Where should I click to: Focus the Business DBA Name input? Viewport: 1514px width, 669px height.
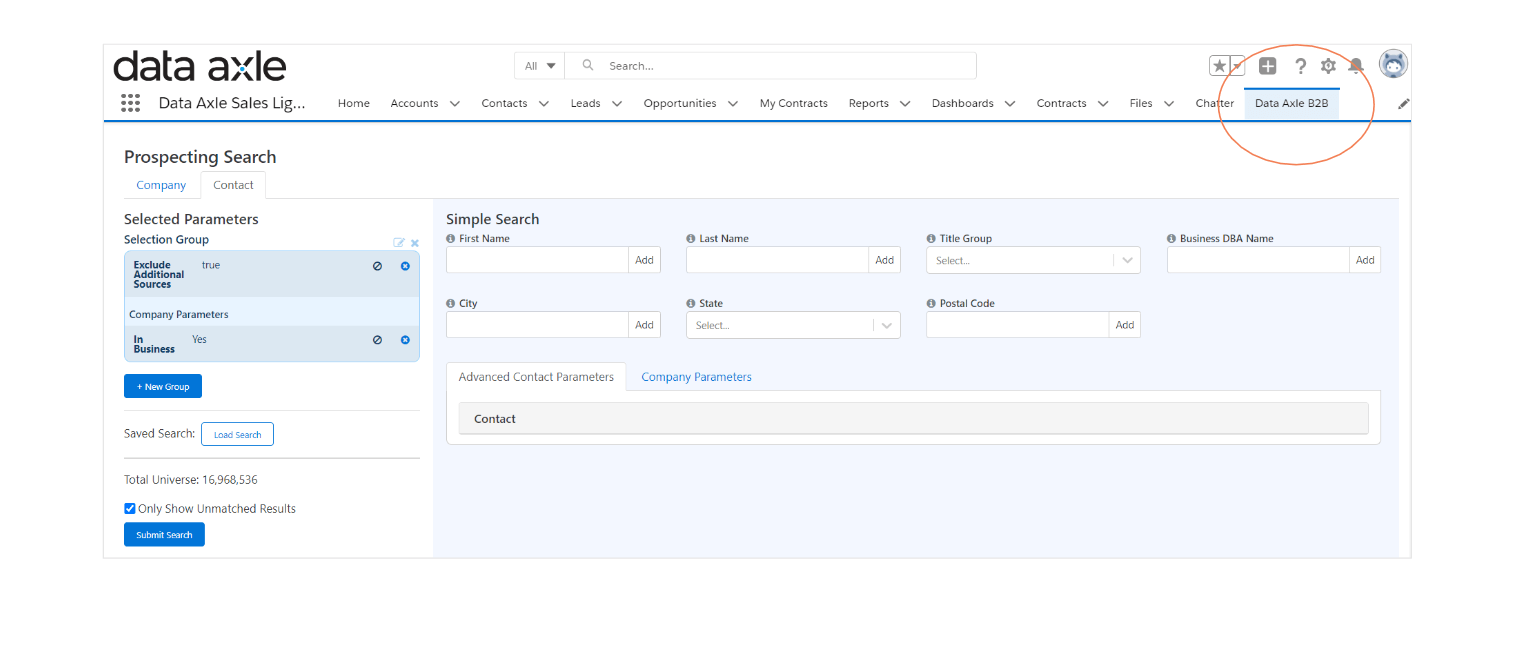tap(1259, 260)
